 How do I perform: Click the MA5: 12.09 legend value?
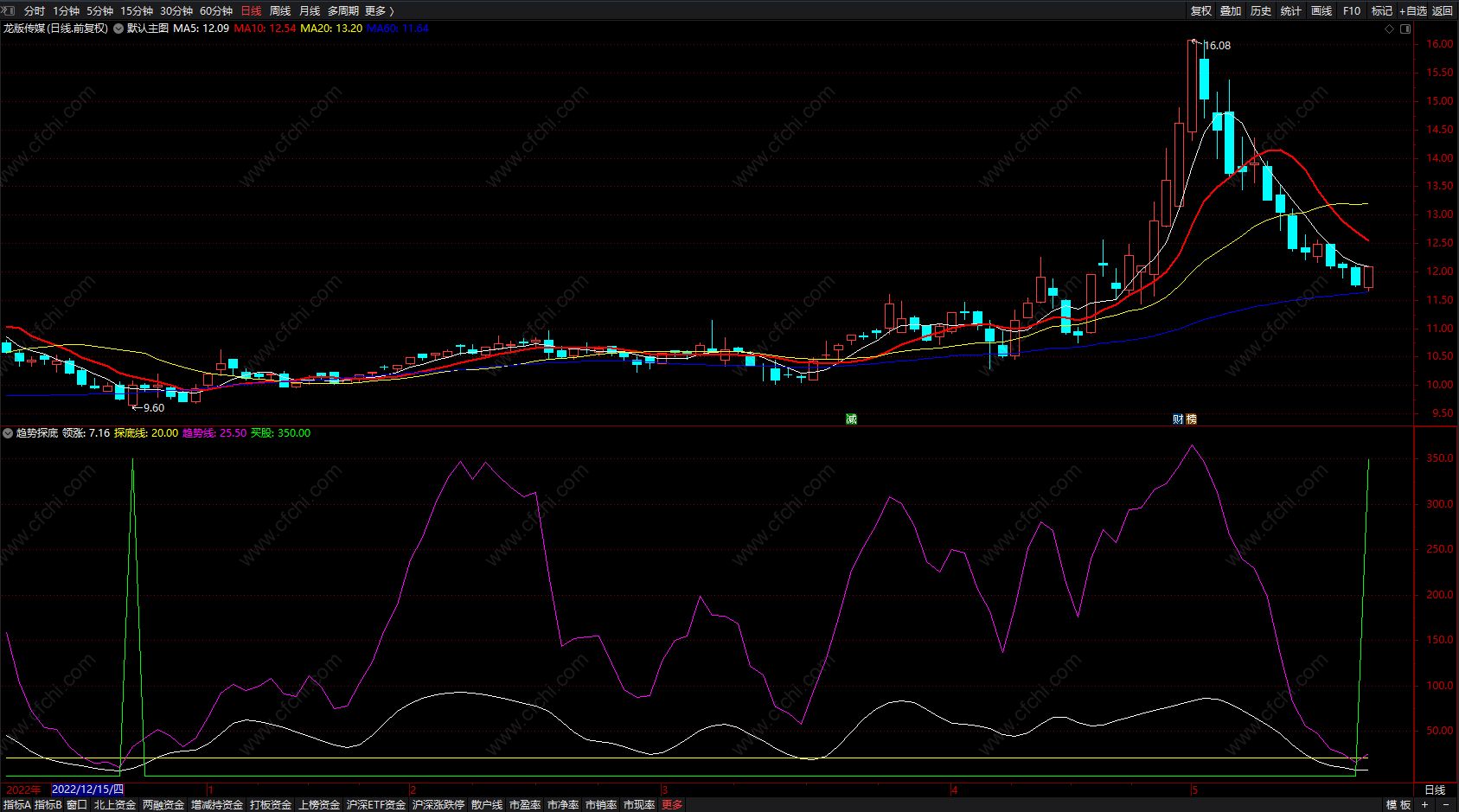pos(202,29)
